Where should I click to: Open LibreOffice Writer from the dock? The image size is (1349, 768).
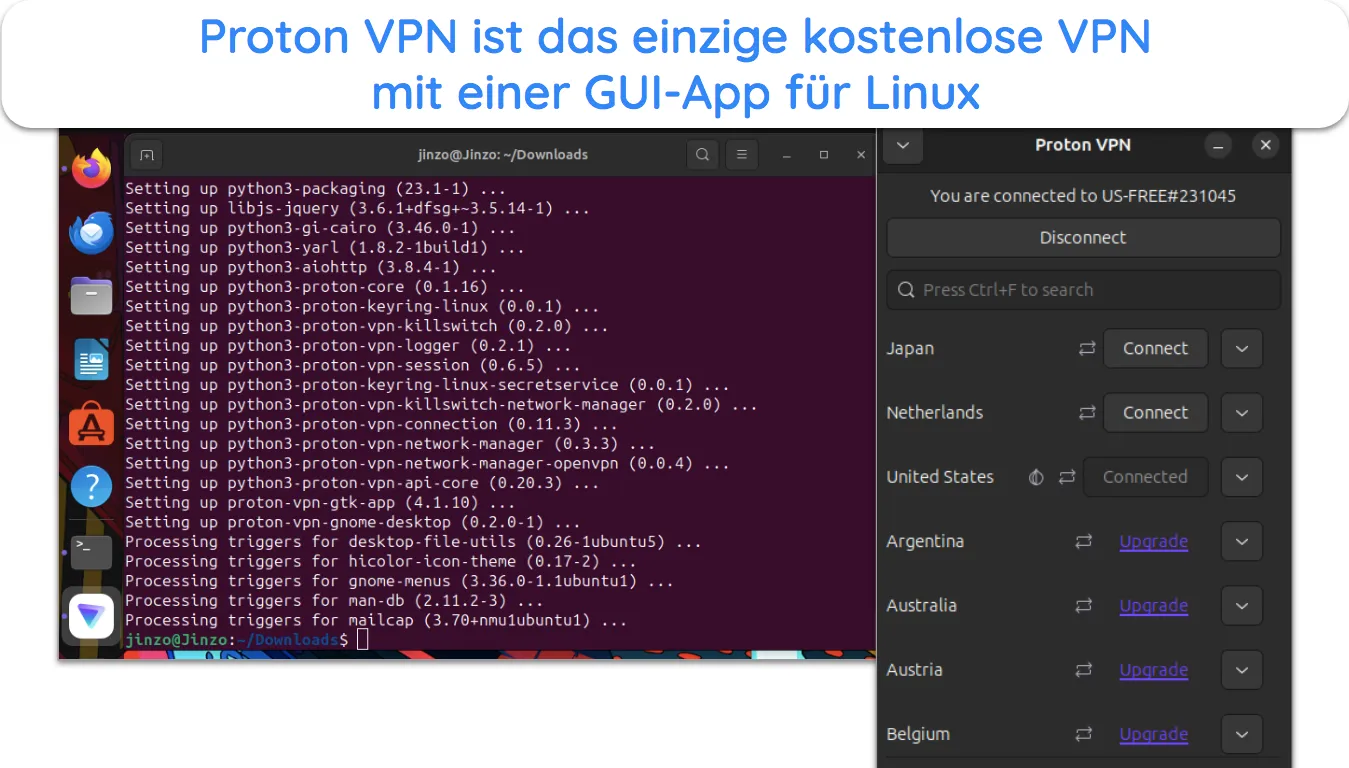(91, 359)
